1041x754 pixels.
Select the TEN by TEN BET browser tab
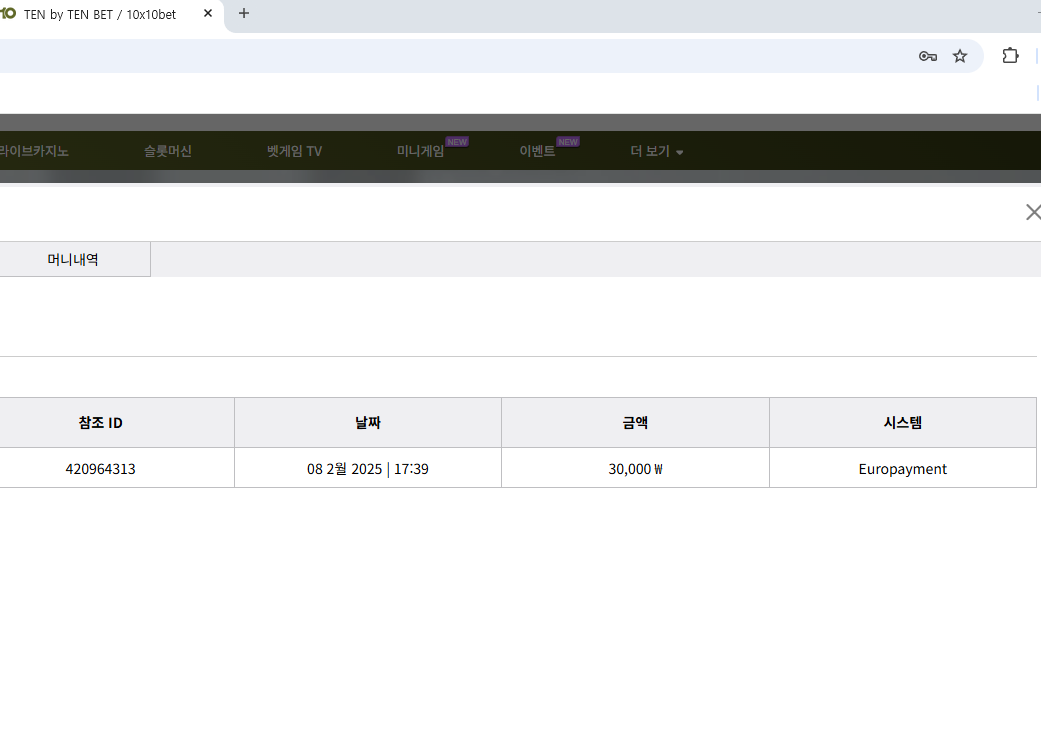click(100, 14)
